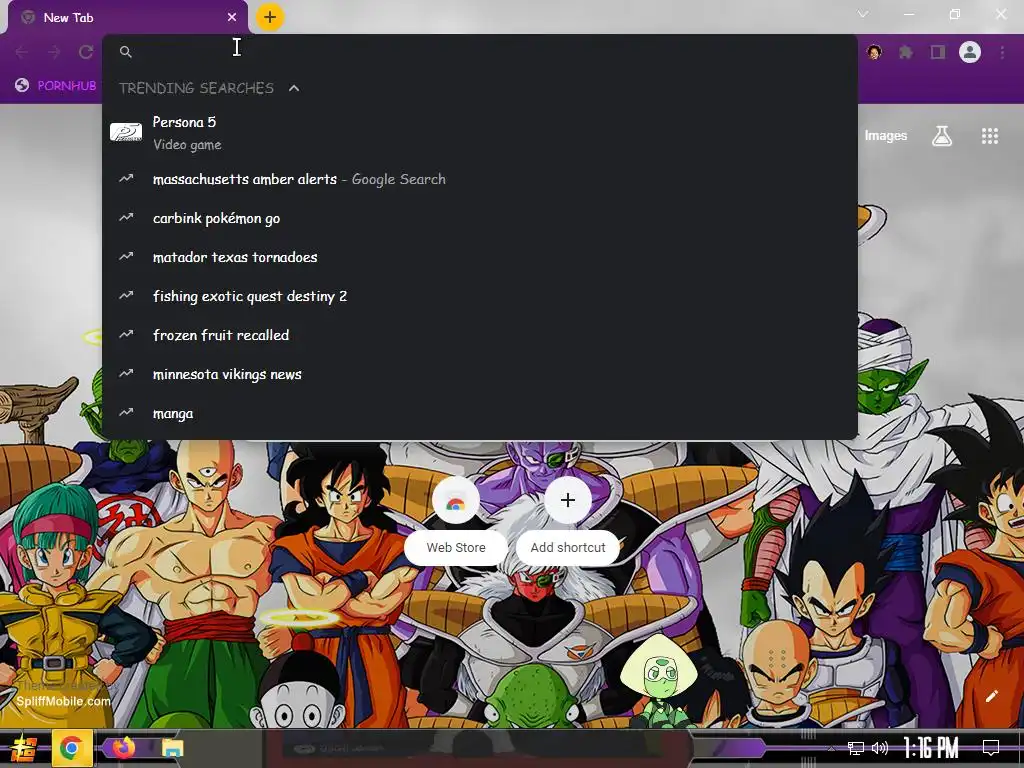
Task: Collapse the Trending Searches section
Action: [294, 88]
